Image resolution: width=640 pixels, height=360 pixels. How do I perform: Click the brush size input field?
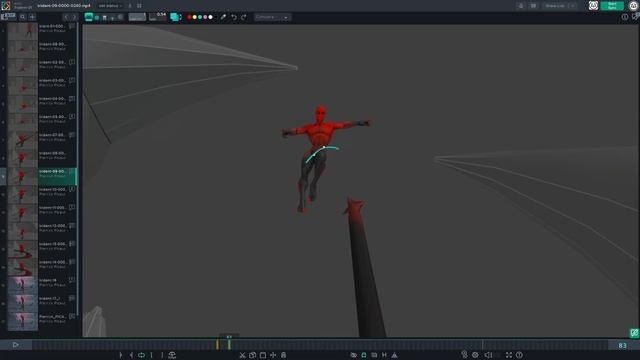(137, 17)
